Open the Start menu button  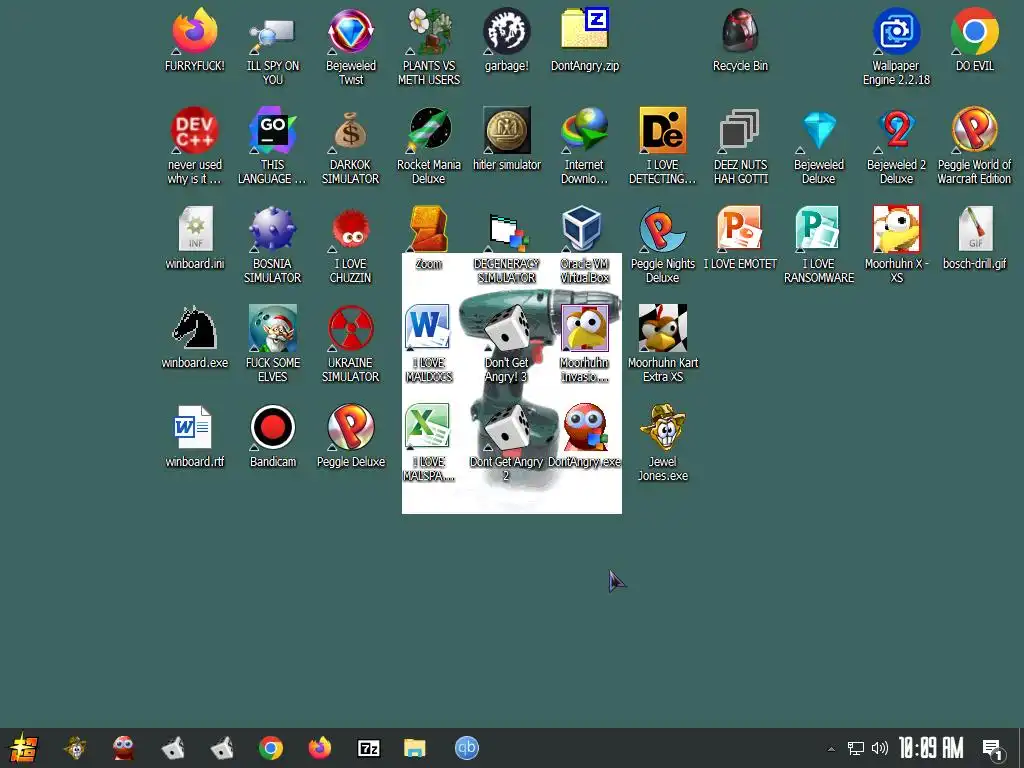click(22, 748)
